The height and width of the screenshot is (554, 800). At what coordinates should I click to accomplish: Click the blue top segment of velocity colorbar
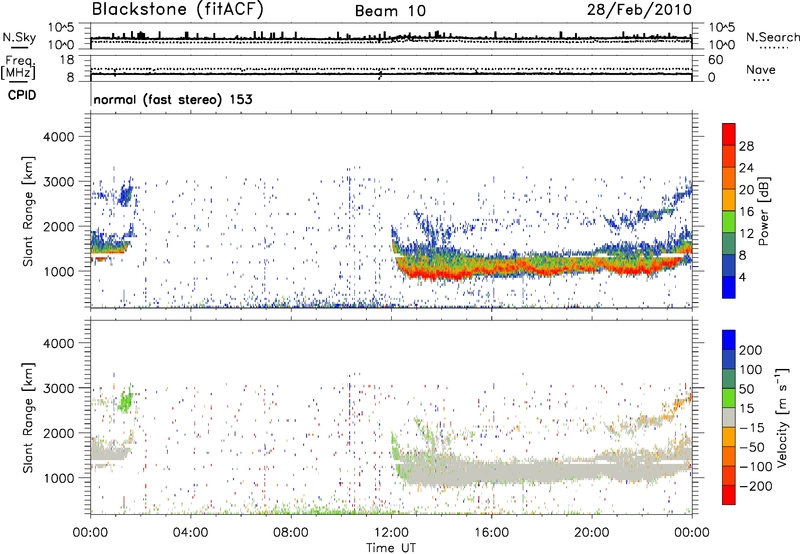729,340
